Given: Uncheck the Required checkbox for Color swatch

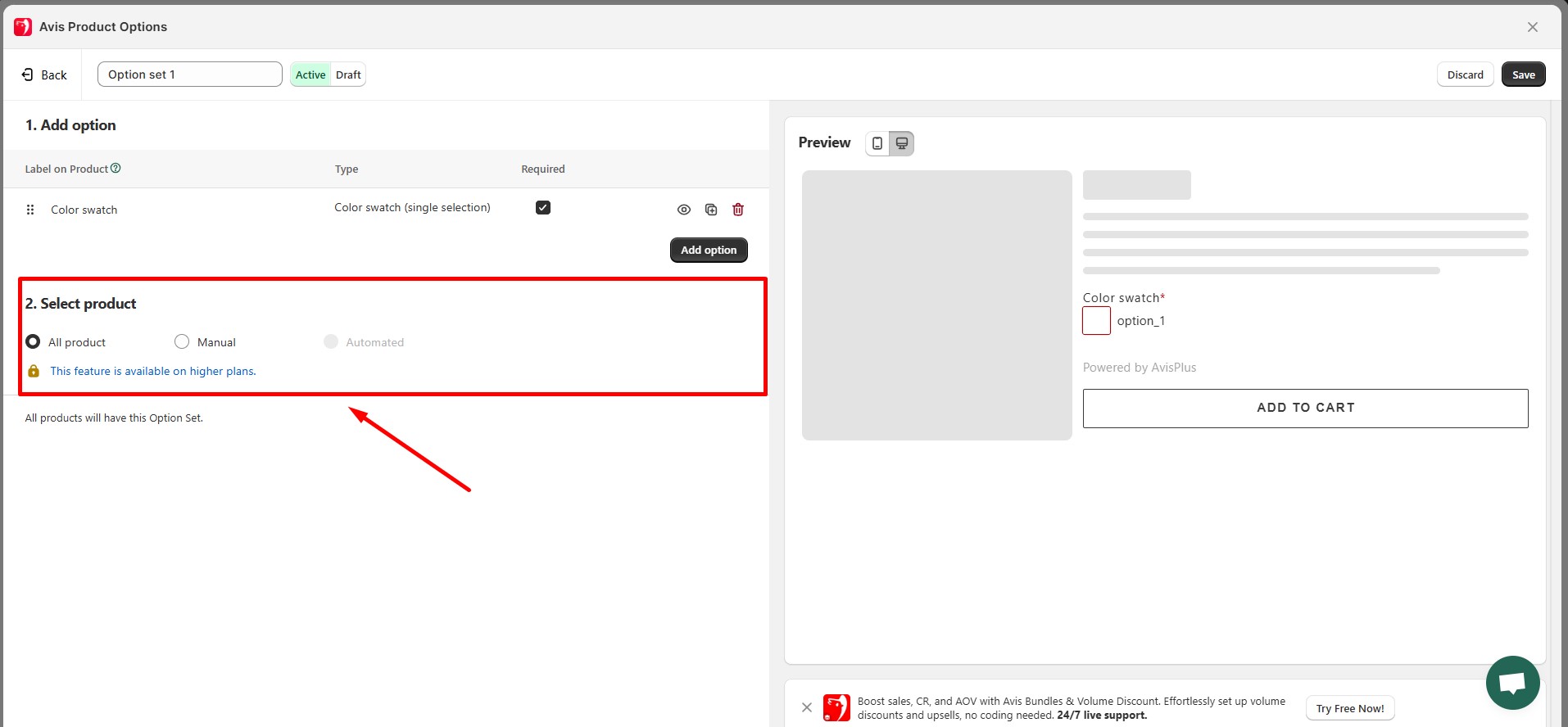Looking at the screenshot, I should pos(543,208).
